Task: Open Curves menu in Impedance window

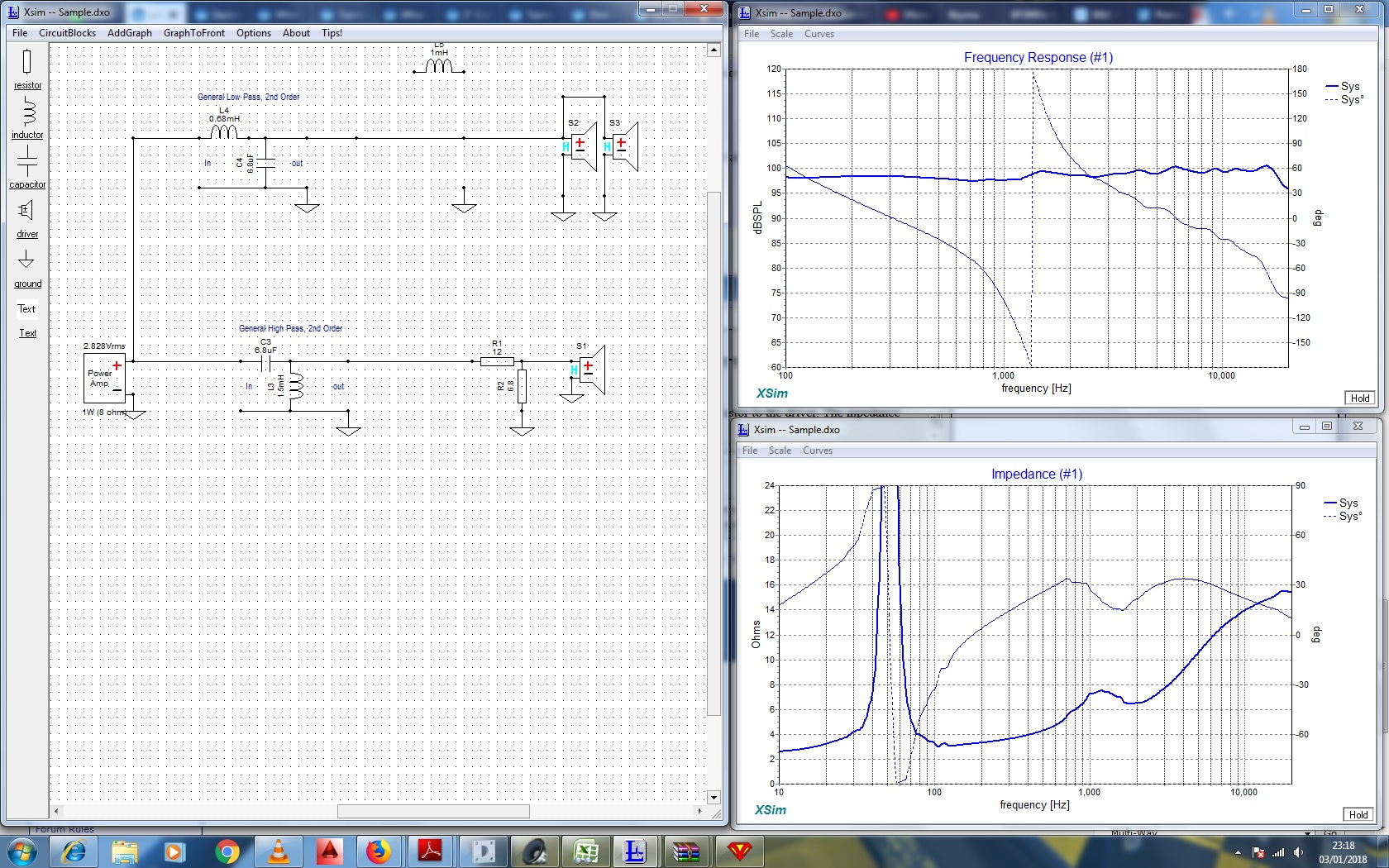Action: pyautogui.click(x=818, y=451)
